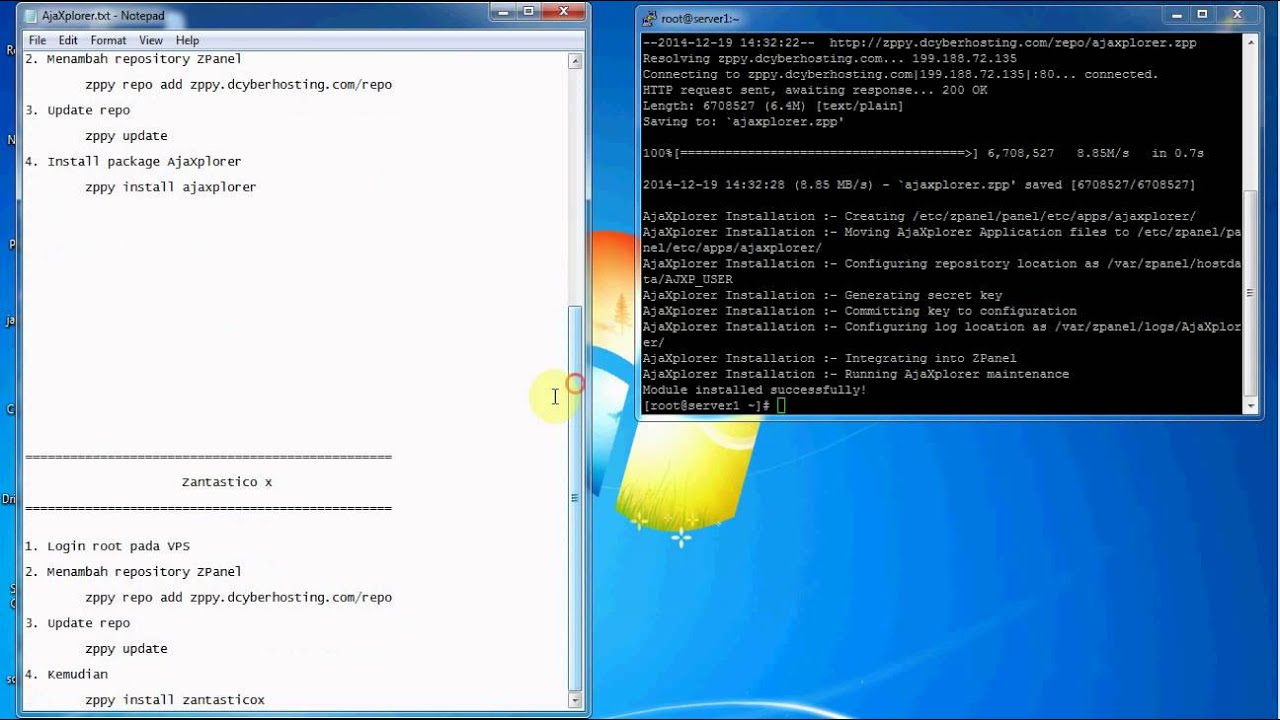The height and width of the screenshot is (720, 1280).
Task: Maximize the root@server1 terminal window
Action: 1202,14
